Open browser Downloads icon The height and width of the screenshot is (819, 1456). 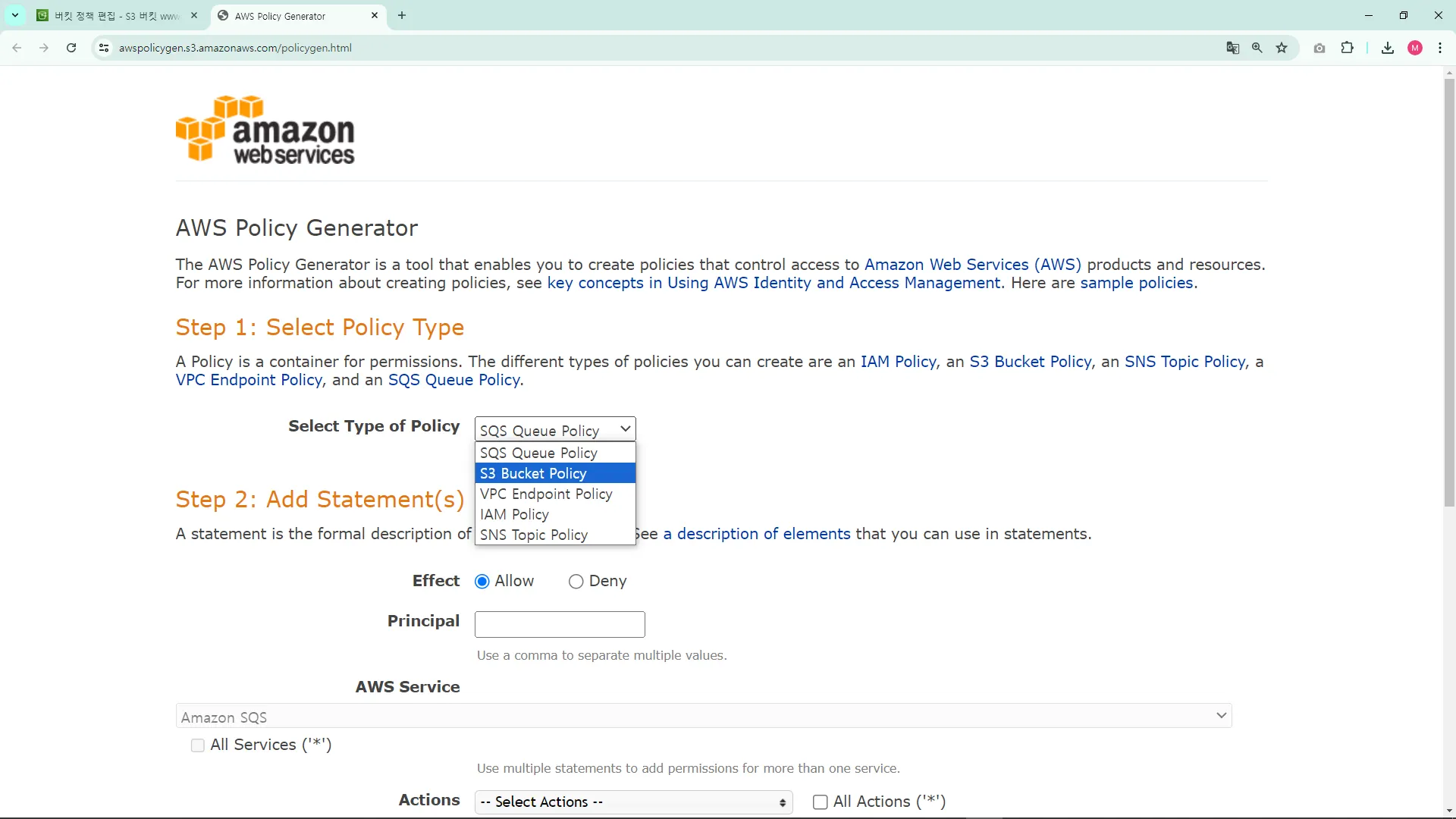pos(1387,48)
